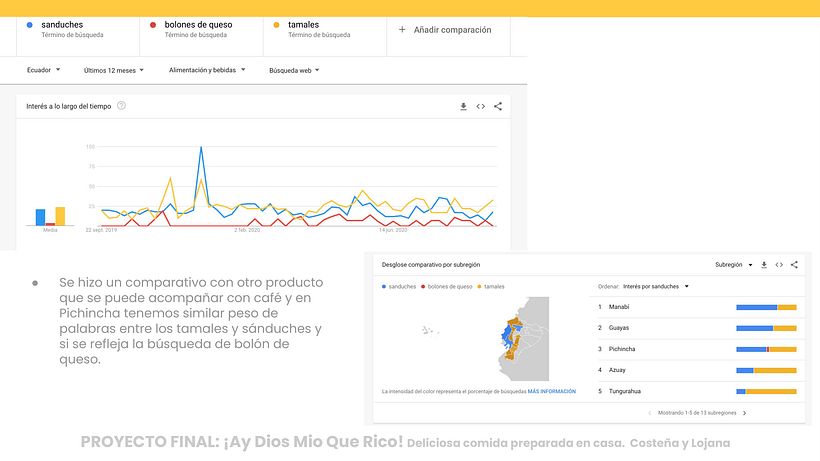Click help icon beside Interés a lo largo
The width and height of the screenshot is (820, 461).
[121, 105]
